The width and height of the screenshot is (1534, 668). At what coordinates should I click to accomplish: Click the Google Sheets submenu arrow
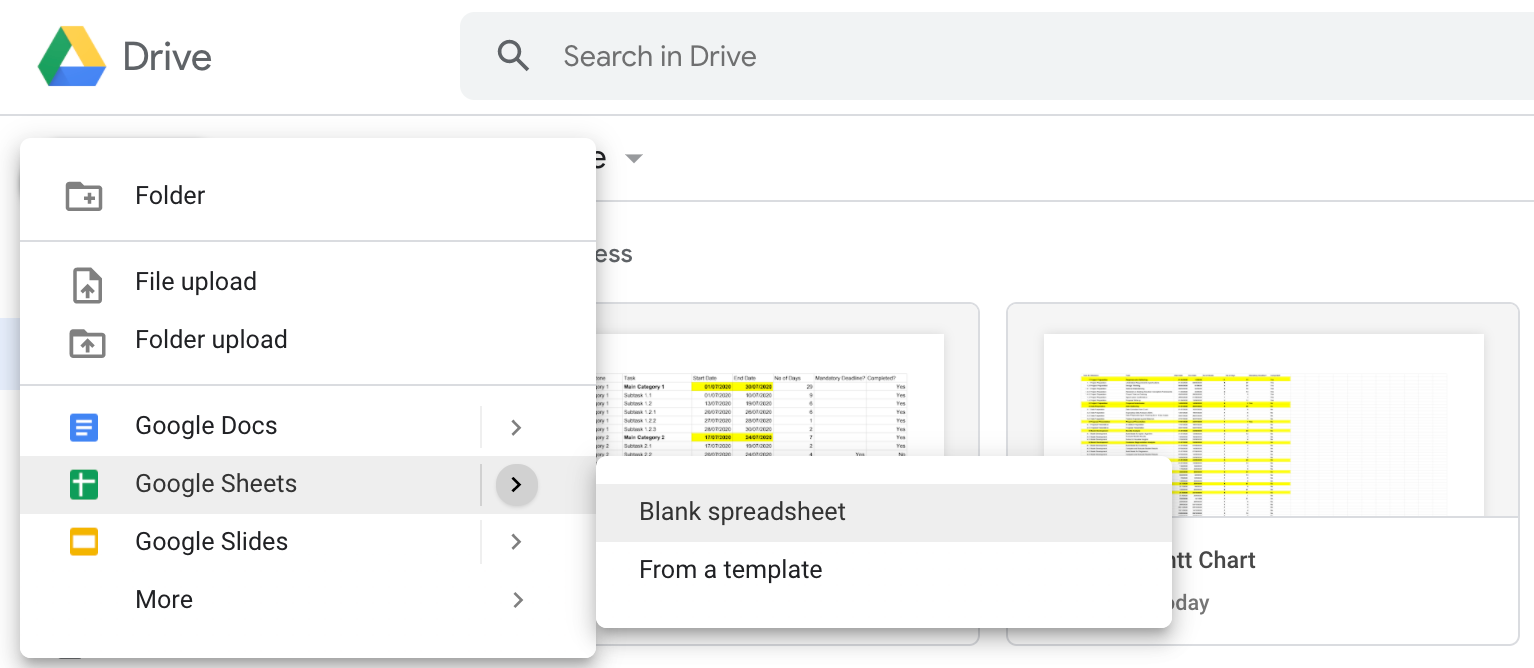516,485
